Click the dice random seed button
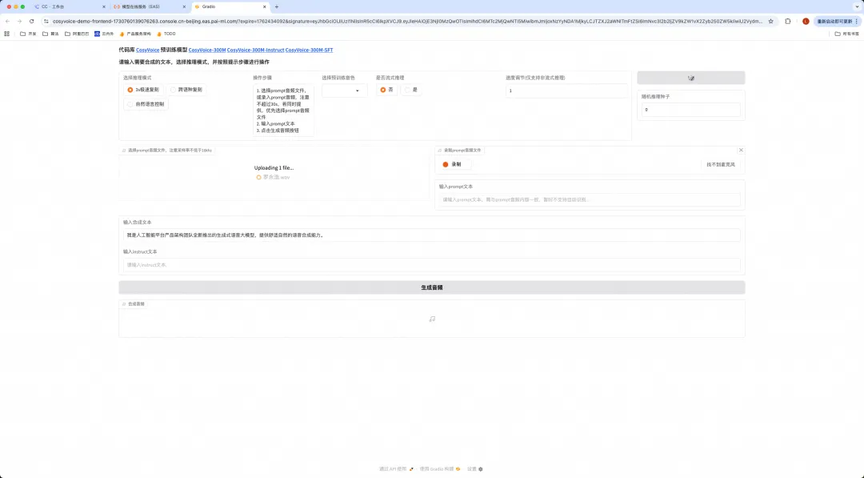 (691, 78)
